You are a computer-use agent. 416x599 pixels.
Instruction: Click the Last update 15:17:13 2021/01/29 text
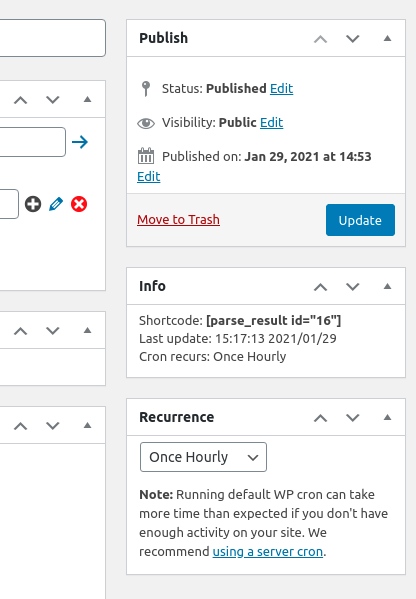coord(238,338)
